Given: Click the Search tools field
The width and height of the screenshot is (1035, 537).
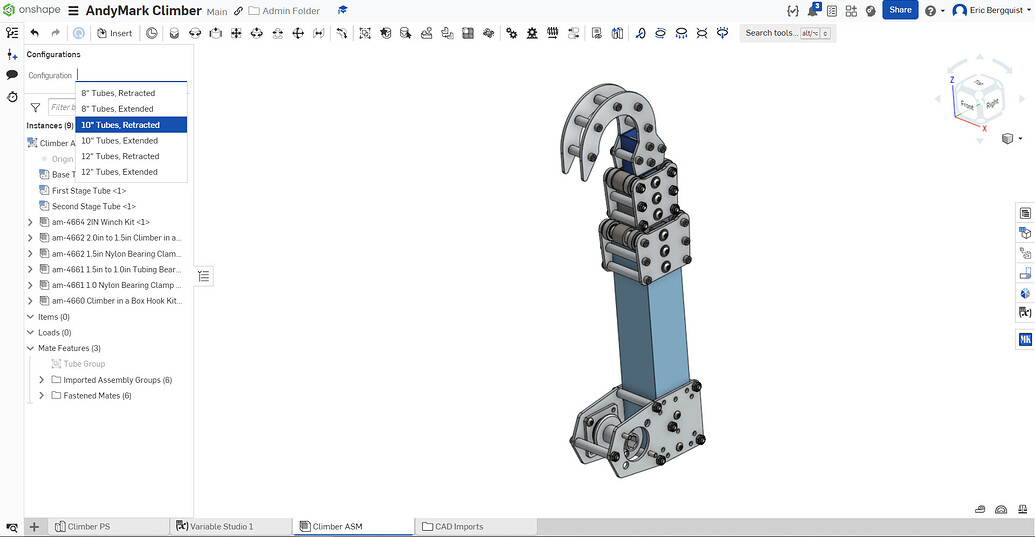Looking at the screenshot, I should (771, 33).
